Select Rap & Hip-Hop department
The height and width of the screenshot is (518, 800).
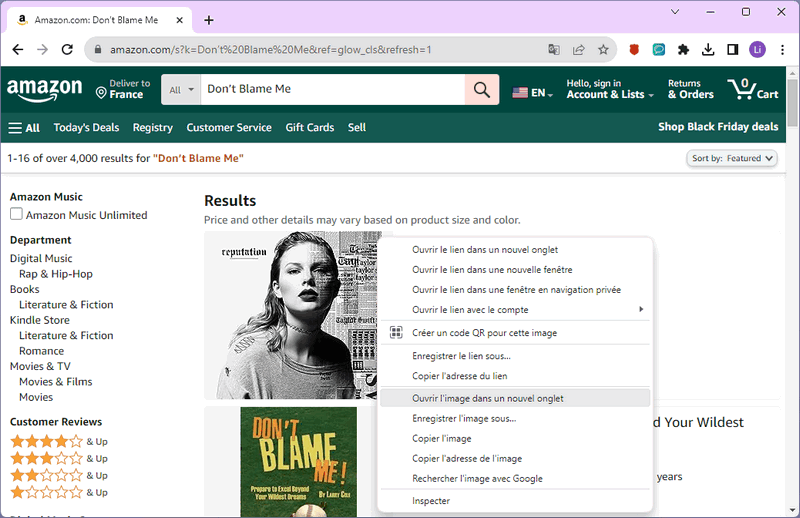(56, 274)
